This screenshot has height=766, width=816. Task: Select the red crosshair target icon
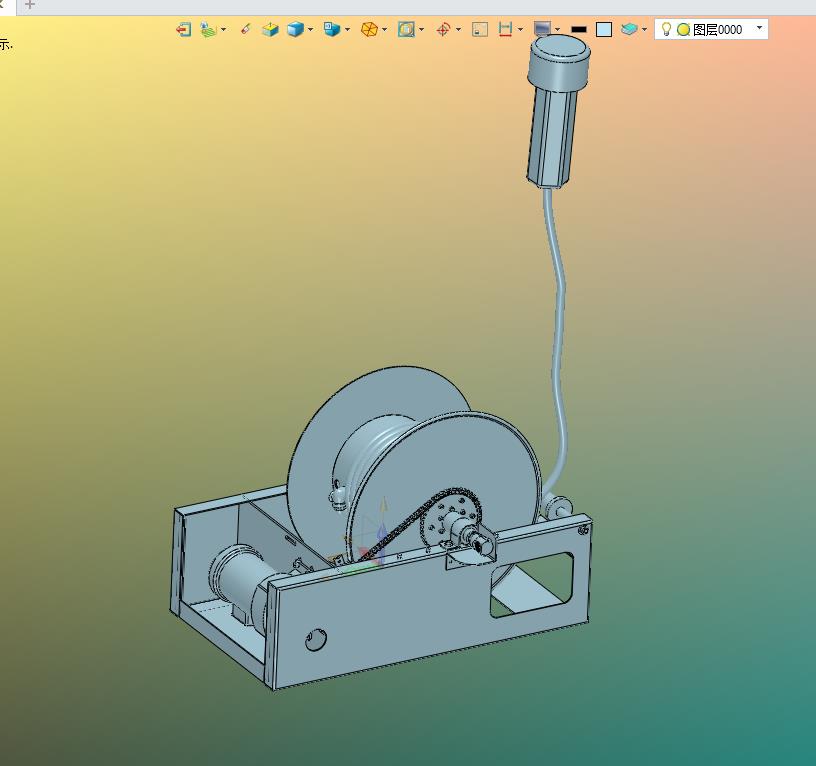point(443,29)
